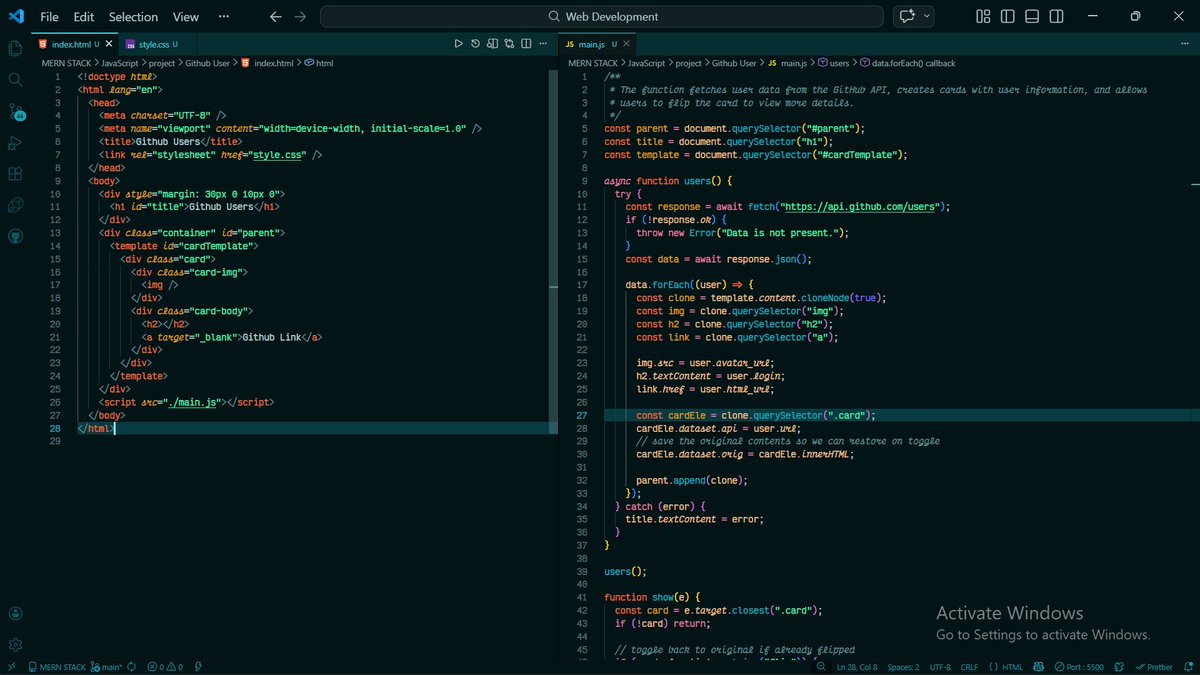The width and height of the screenshot is (1200, 675).
Task: Open the Extensions view
Action: point(15,174)
